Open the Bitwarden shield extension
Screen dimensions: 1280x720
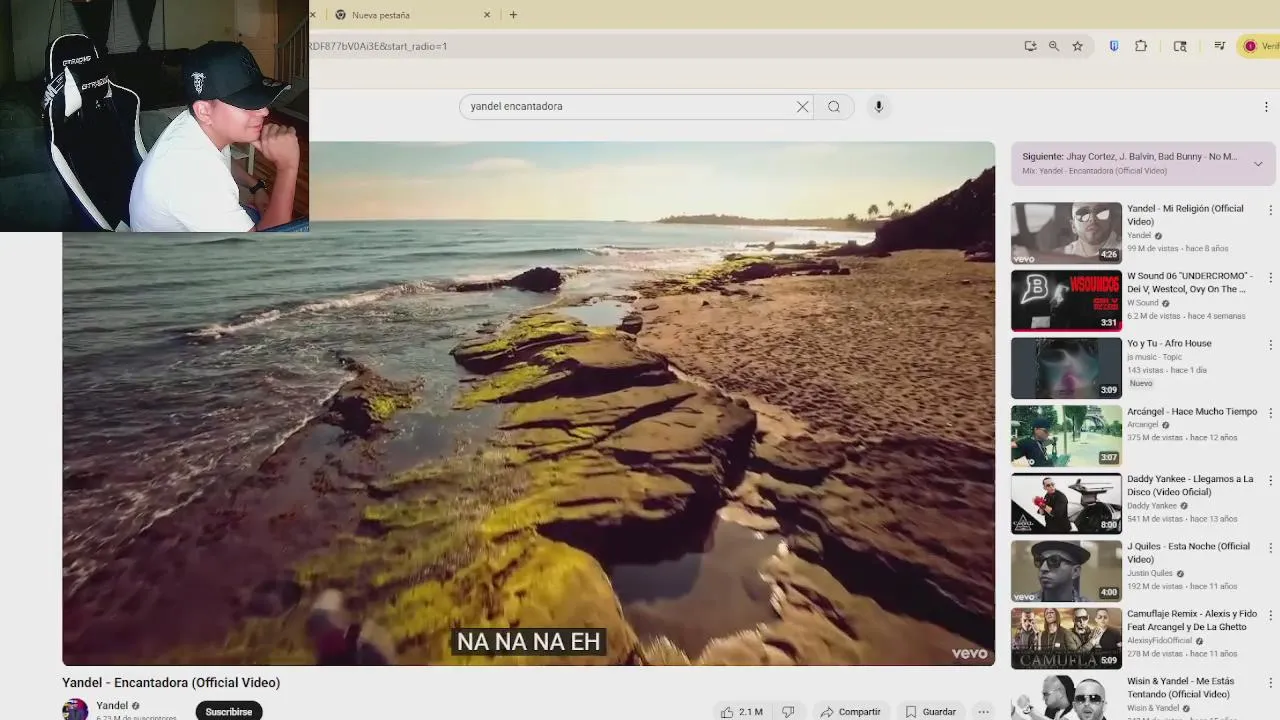pyautogui.click(x=1114, y=46)
